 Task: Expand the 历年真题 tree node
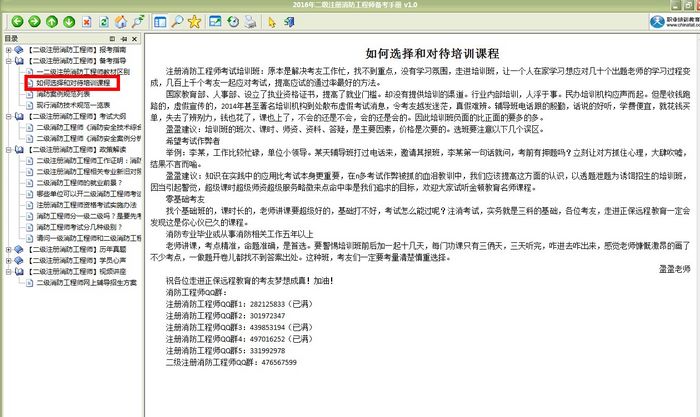pyautogui.click(x=8, y=249)
